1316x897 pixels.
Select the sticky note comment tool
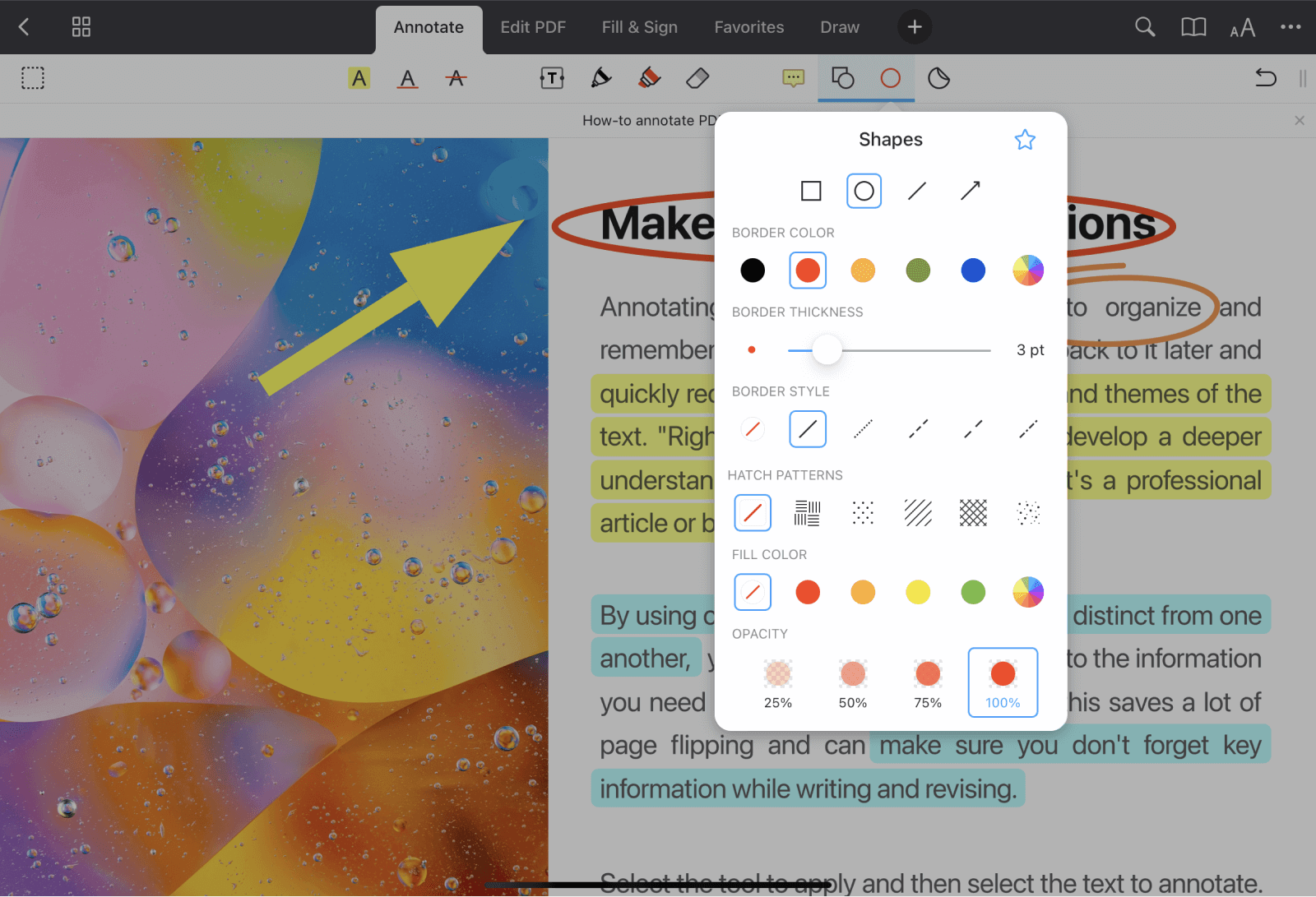pyautogui.click(x=793, y=78)
